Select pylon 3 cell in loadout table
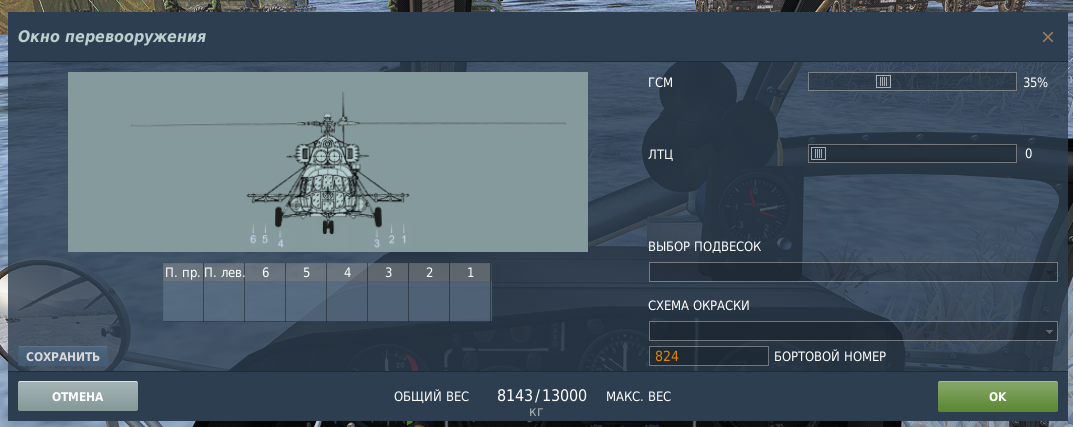Screen dimensions: 1073x427 tap(388, 301)
